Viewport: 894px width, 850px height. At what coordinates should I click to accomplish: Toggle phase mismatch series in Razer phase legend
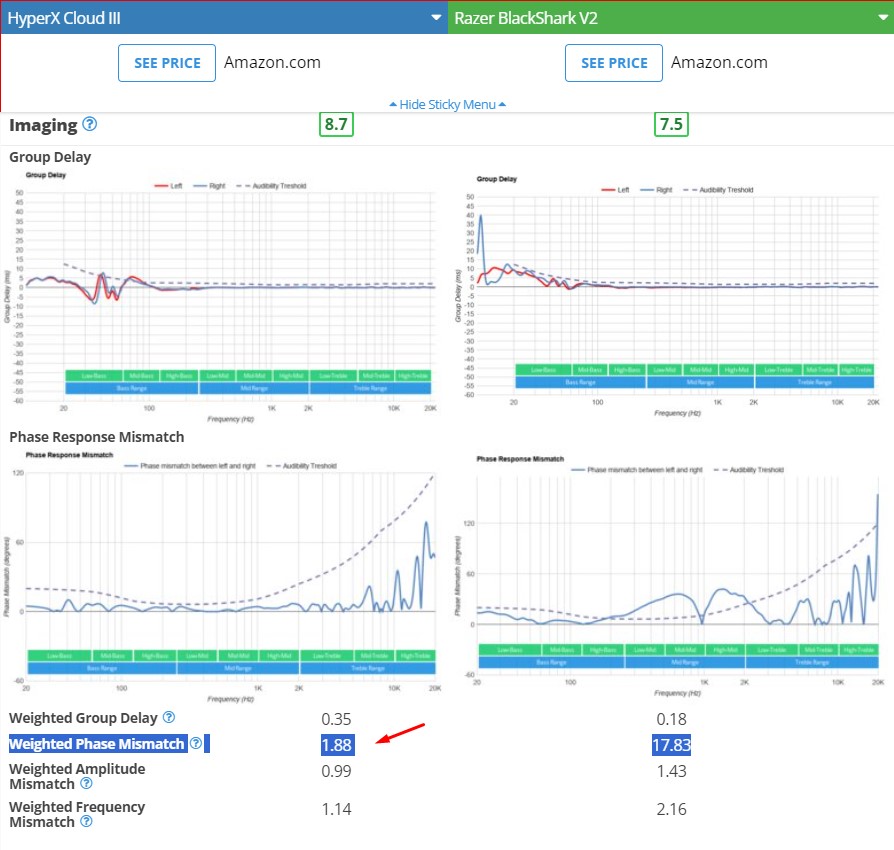click(637, 470)
